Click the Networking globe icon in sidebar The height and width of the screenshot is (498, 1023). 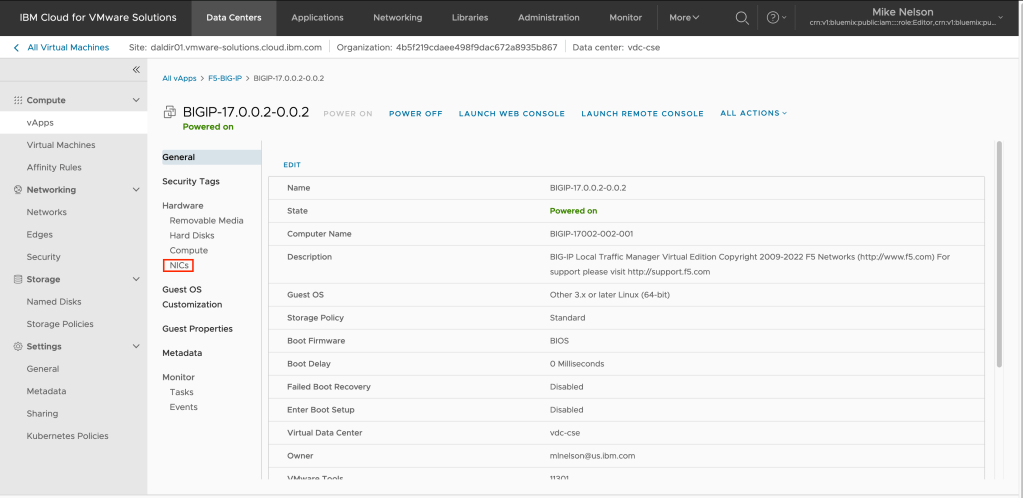[17, 190]
